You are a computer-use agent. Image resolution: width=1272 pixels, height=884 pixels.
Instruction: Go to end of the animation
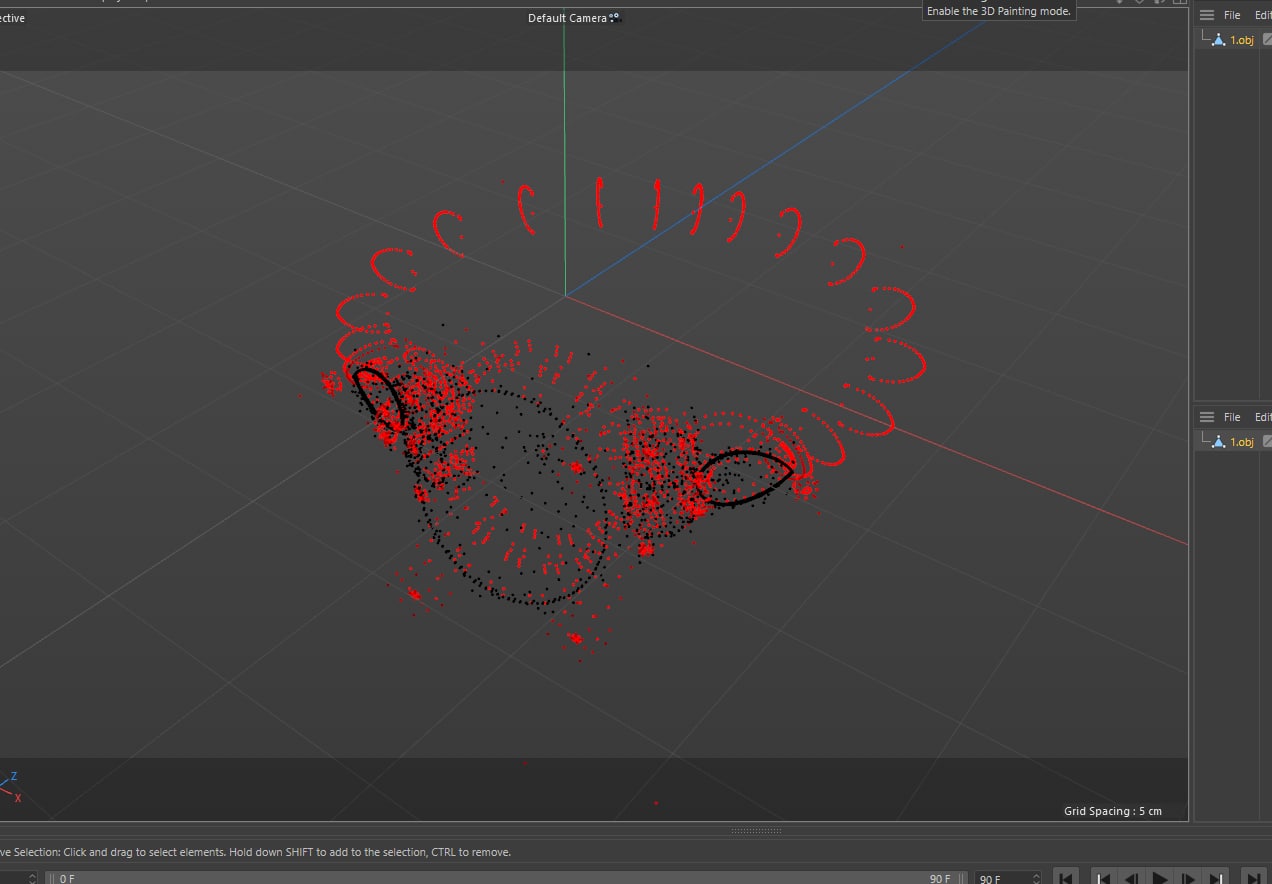point(1253,878)
